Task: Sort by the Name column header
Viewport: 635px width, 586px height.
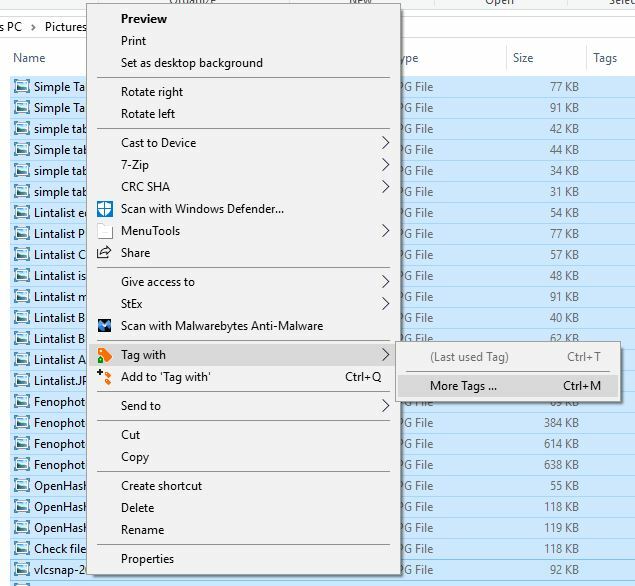Action: (29, 58)
